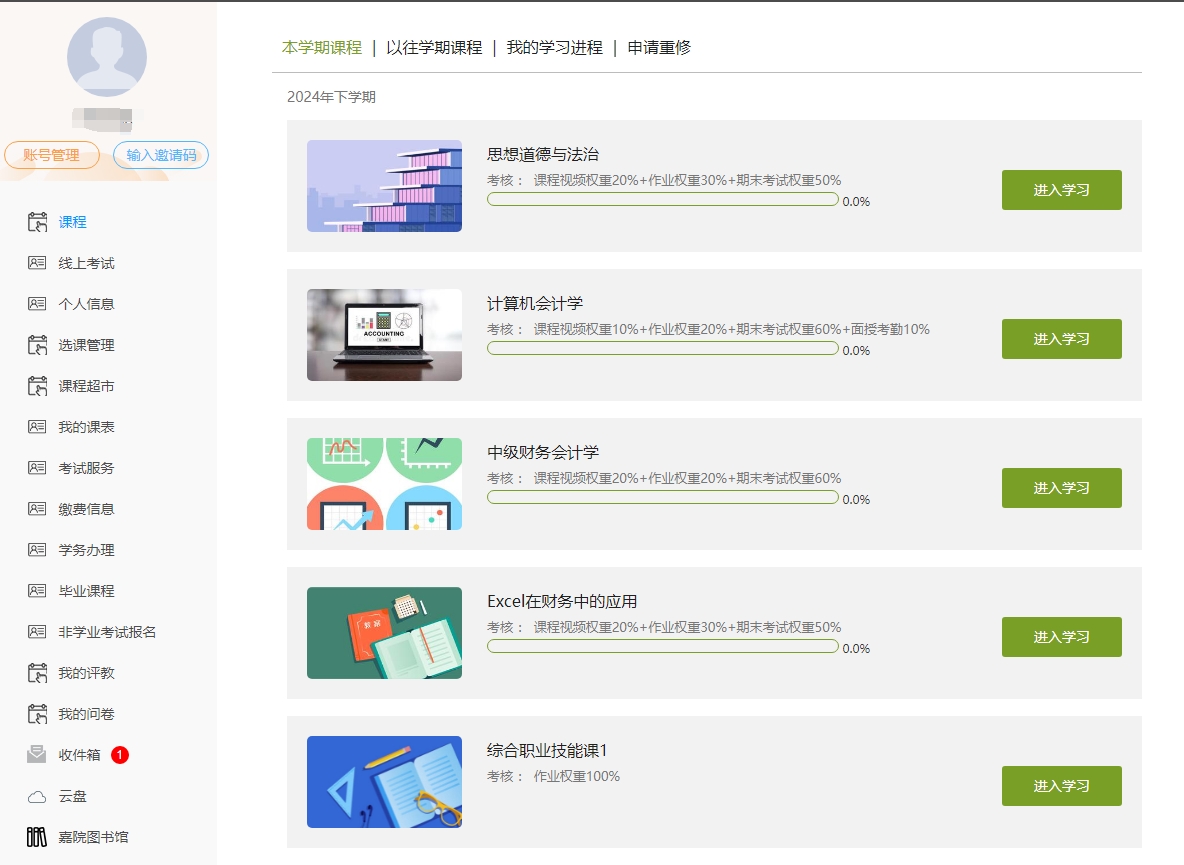Click the user avatar profile picture
Viewport: 1184px width, 865px height.
(107, 57)
